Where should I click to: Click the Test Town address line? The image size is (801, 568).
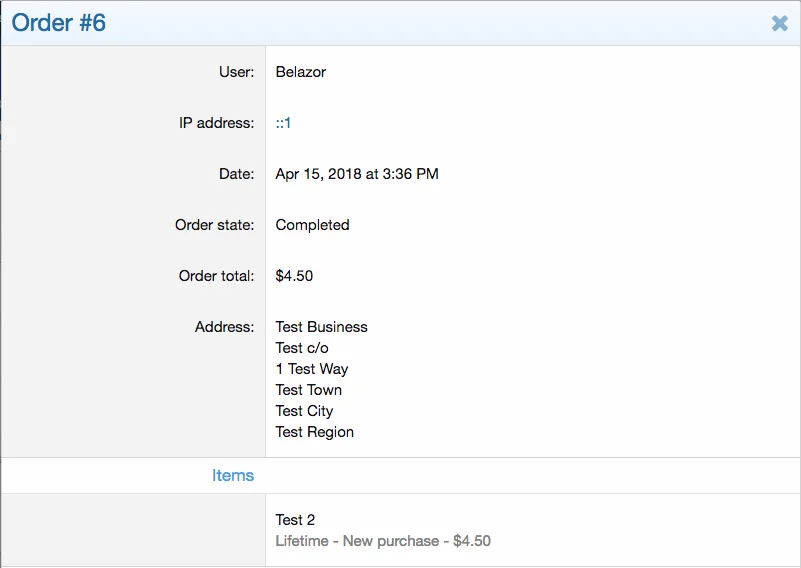309,390
